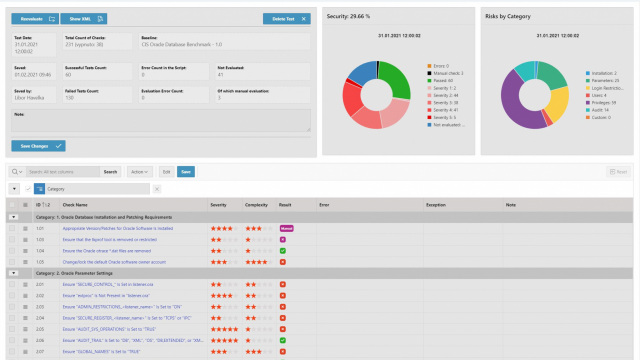The image size is (640, 360).
Task: Remove the Category control break with X
Action: (x=157, y=189)
